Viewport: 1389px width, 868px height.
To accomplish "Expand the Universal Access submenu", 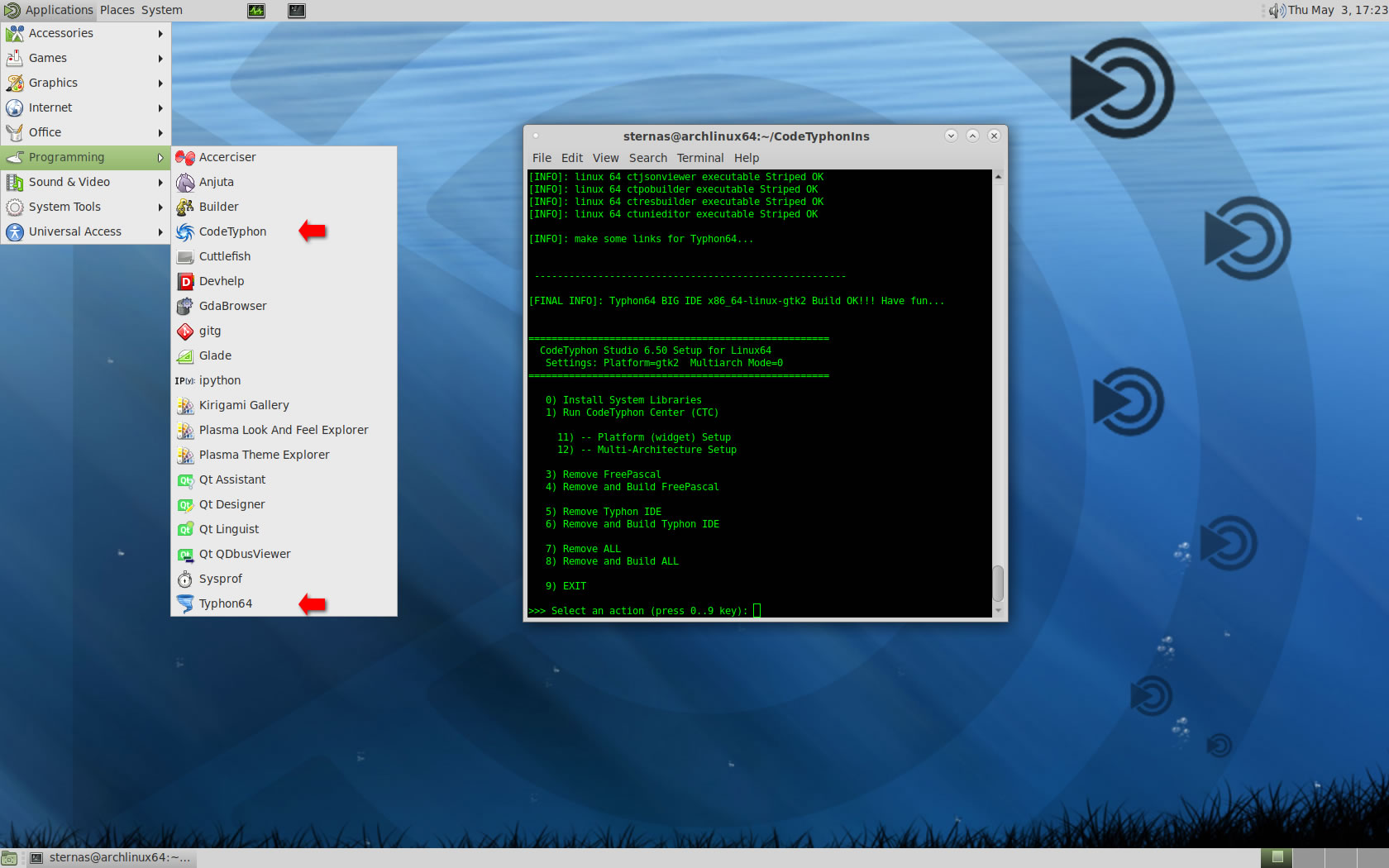I will coord(85,231).
